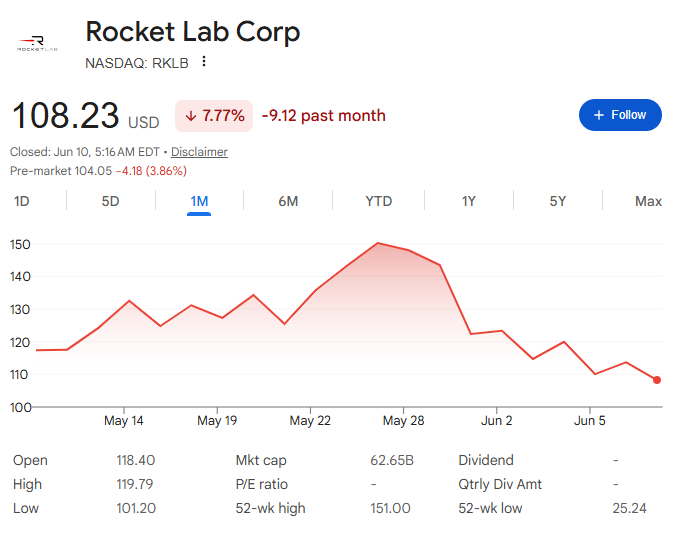The height and width of the screenshot is (536, 679).
Task: Select the 6M time range tab
Action: 288,201
